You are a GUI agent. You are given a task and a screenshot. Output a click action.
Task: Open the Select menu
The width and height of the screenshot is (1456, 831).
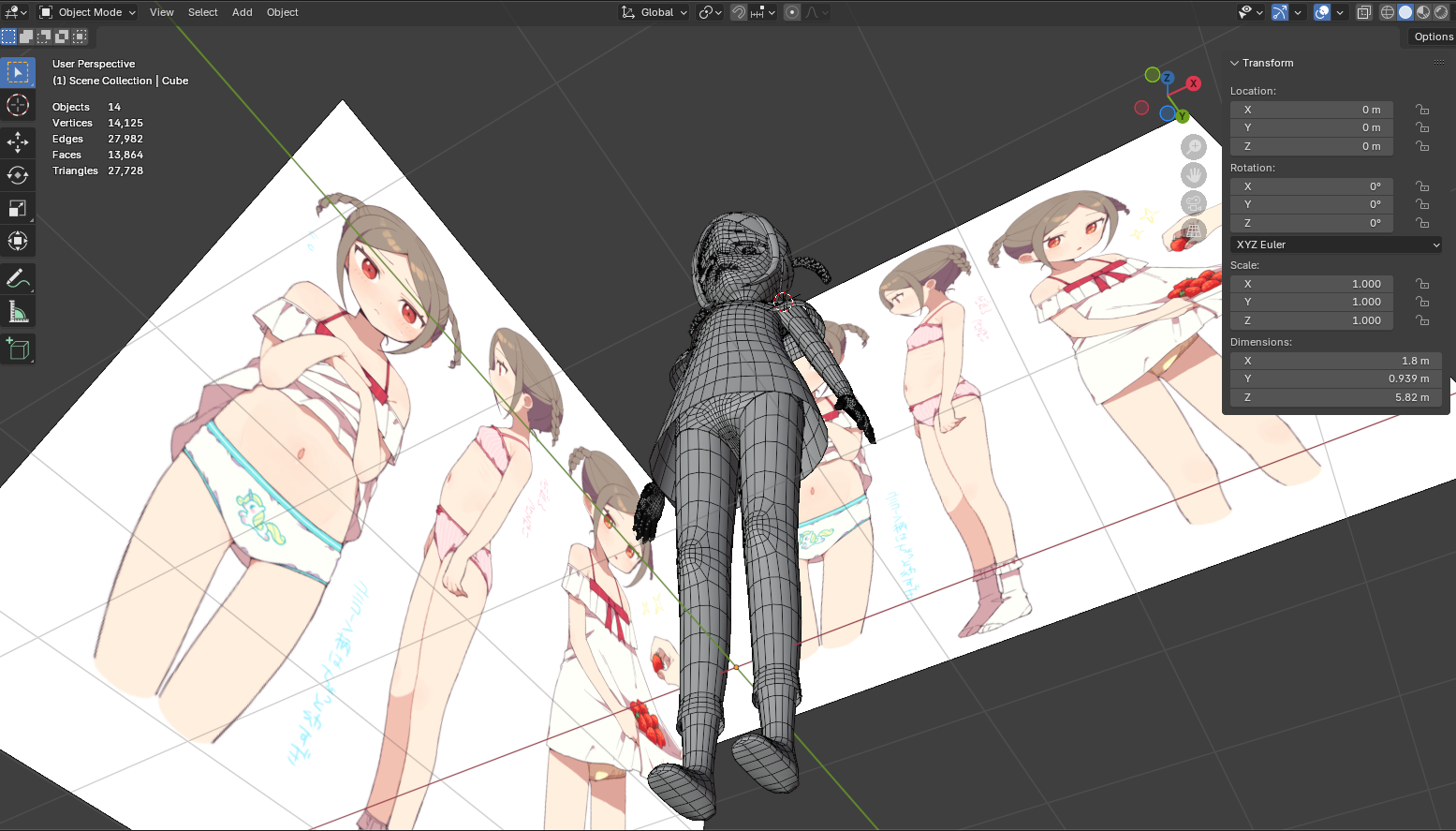click(203, 12)
